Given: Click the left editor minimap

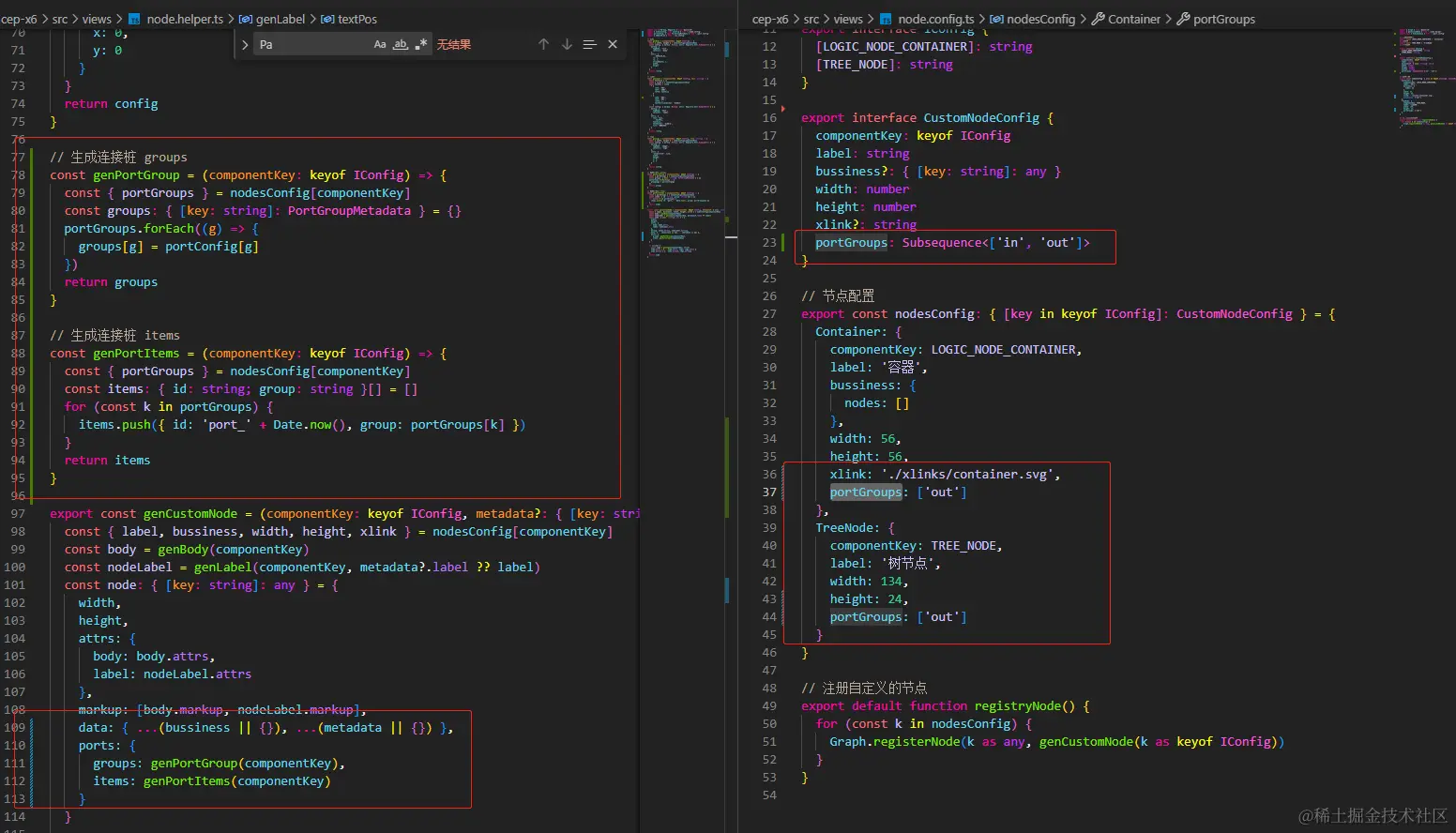Looking at the screenshot, I should (681, 141).
